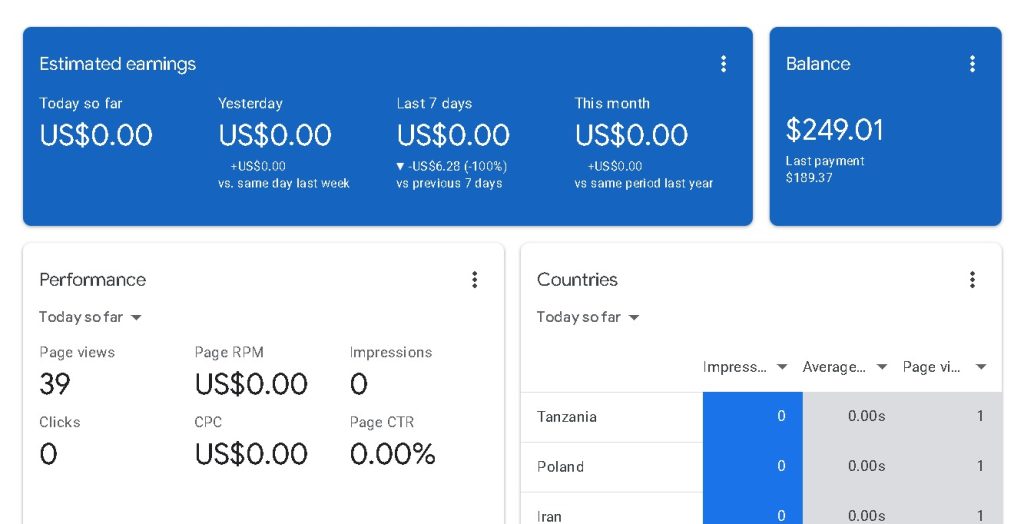Image resolution: width=1024 pixels, height=524 pixels.
Task: Click the This month earnings figure
Action: (x=631, y=135)
